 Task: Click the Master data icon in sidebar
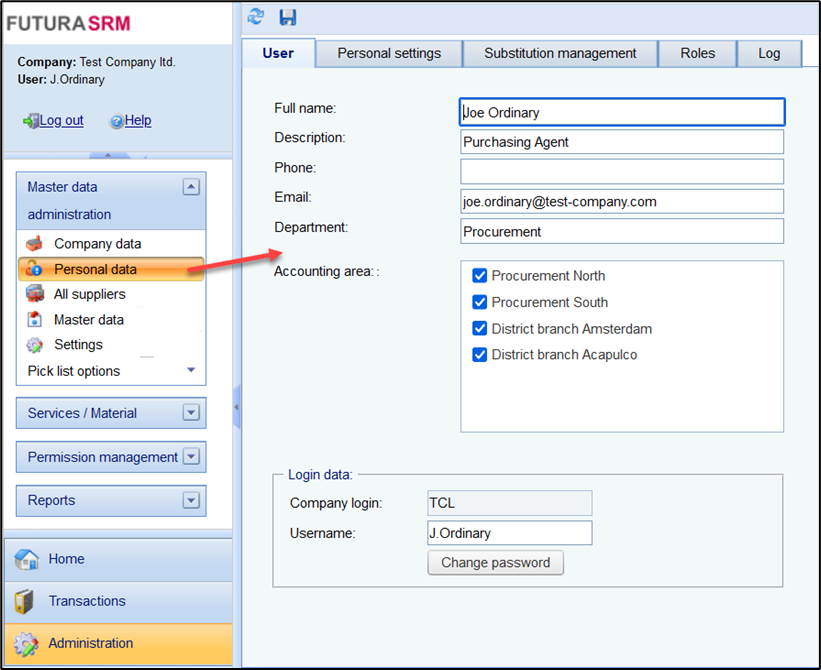tap(35, 320)
